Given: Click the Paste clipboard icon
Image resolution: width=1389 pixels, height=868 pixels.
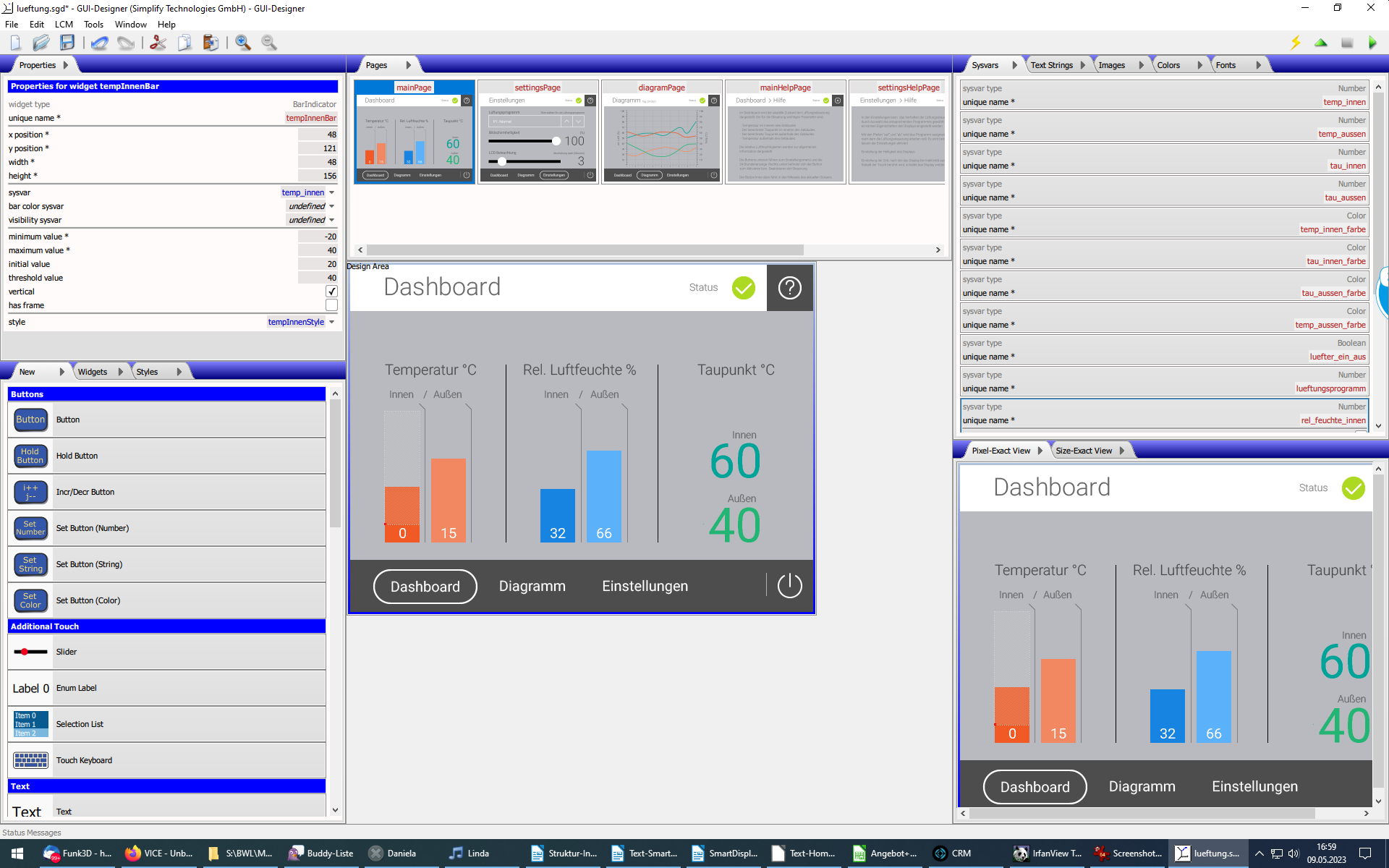Looking at the screenshot, I should tap(211, 43).
